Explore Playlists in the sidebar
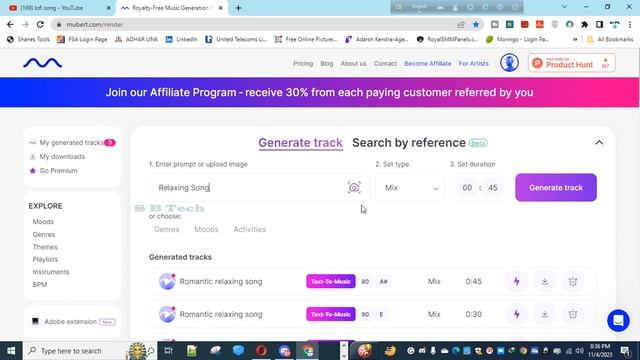The image size is (640, 360). pyautogui.click(x=45, y=259)
